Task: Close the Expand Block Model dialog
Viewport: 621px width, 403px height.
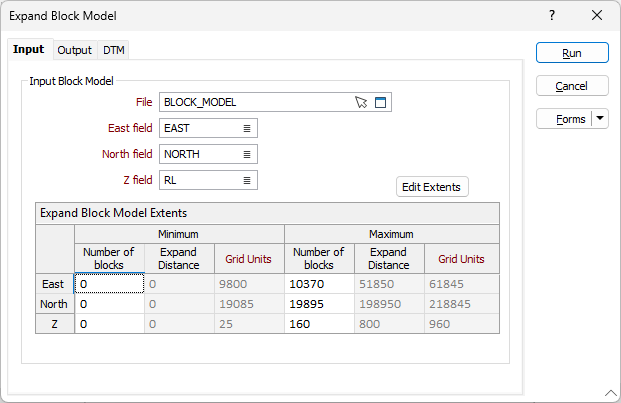Action: [x=597, y=16]
